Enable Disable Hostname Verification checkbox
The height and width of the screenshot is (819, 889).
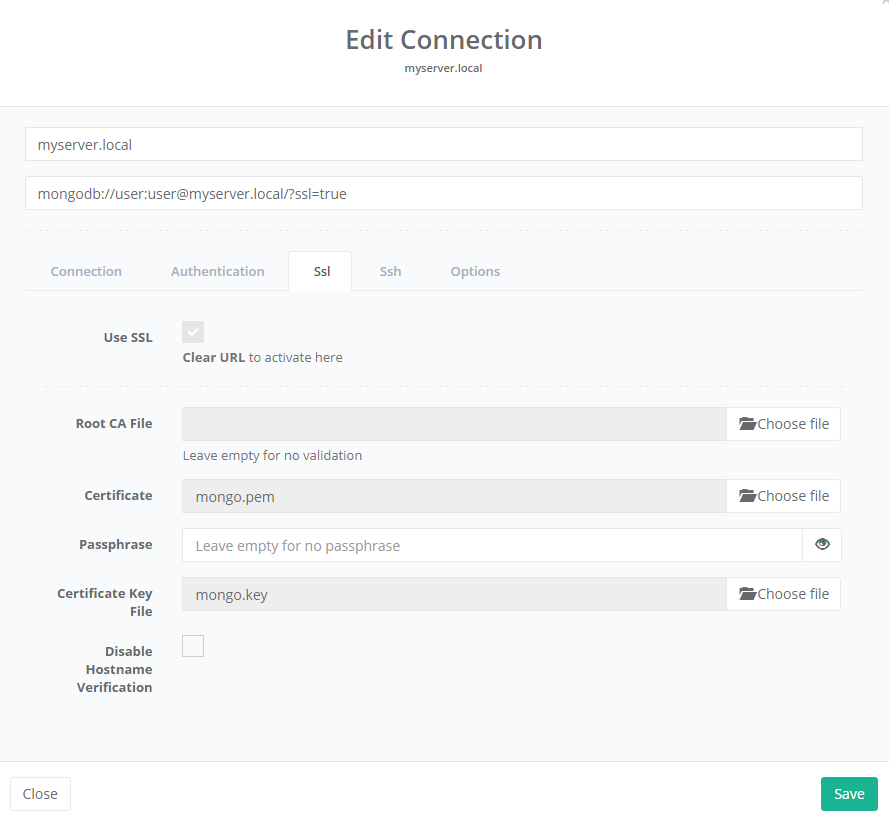point(193,646)
